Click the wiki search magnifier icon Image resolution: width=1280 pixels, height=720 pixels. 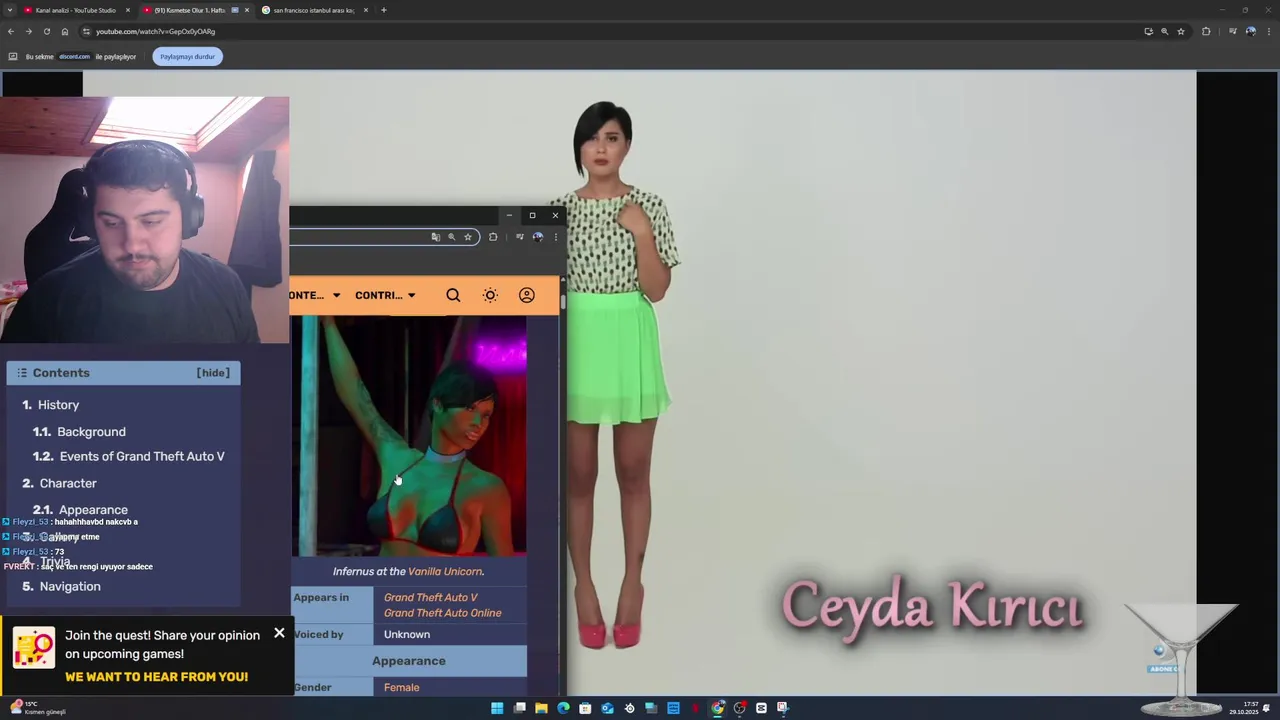coord(453,295)
